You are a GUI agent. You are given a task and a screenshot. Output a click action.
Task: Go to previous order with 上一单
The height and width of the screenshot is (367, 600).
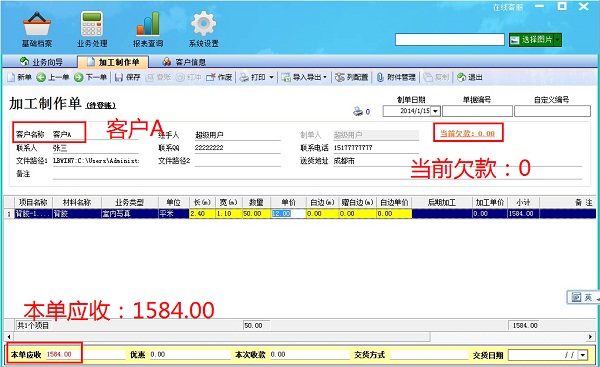tap(53, 77)
